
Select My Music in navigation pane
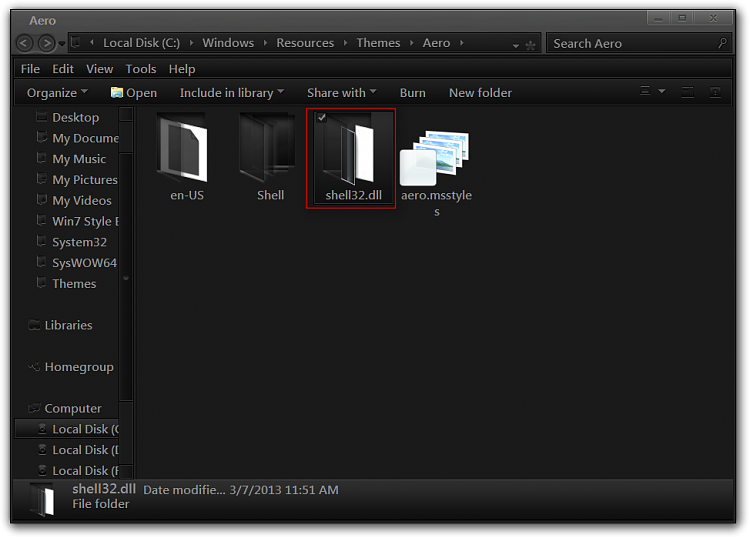79,159
